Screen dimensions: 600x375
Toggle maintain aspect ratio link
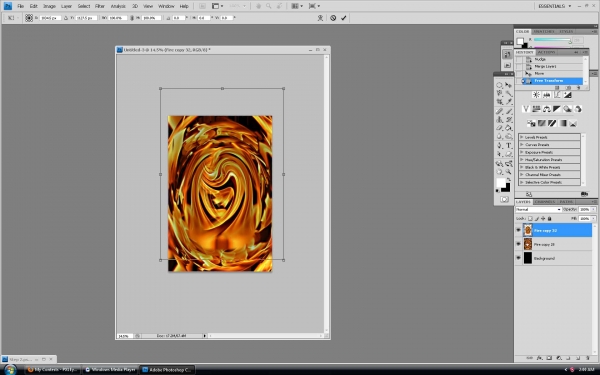click(x=132, y=18)
